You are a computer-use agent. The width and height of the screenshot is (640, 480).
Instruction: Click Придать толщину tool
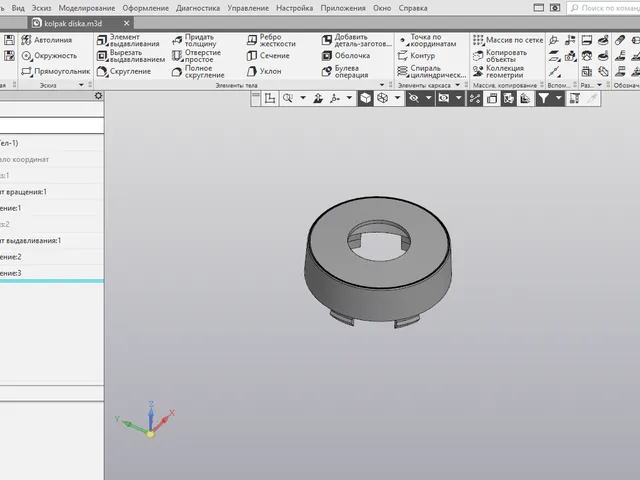pos(194,40)
